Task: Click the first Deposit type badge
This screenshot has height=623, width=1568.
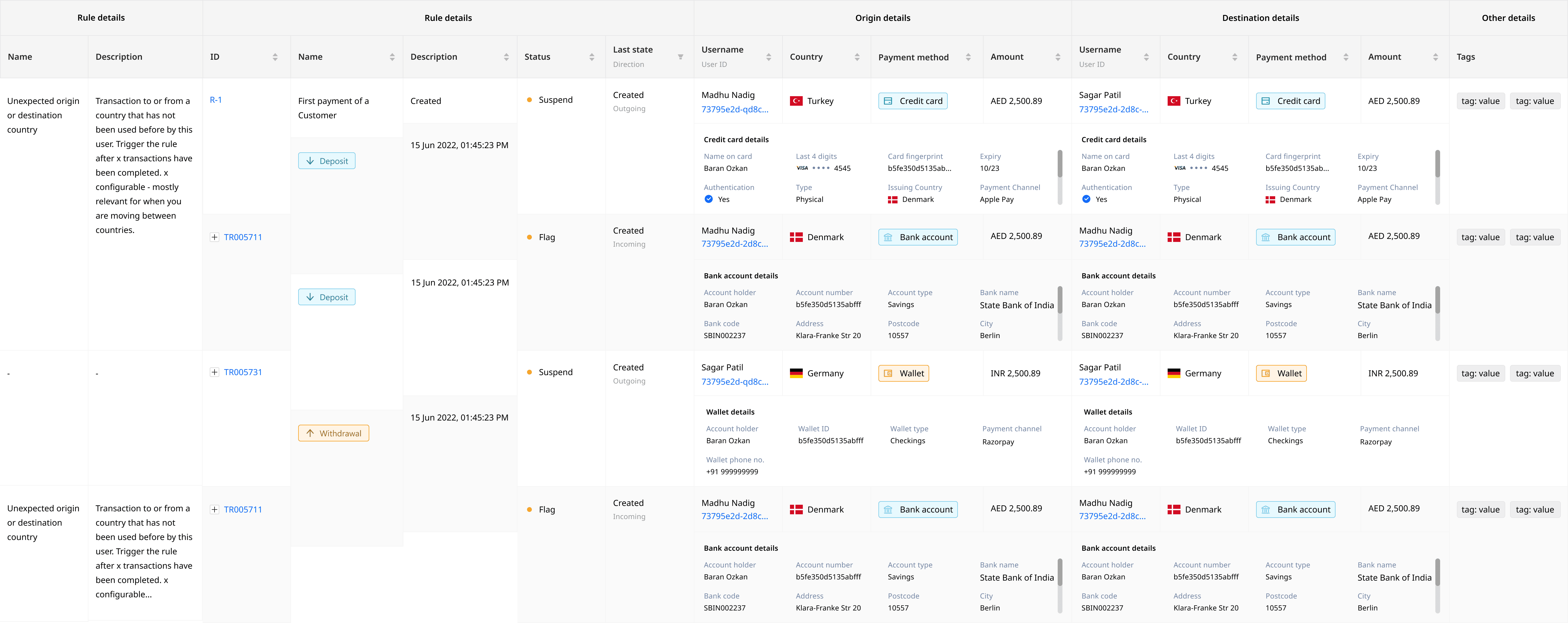Action: click(327, 161)
